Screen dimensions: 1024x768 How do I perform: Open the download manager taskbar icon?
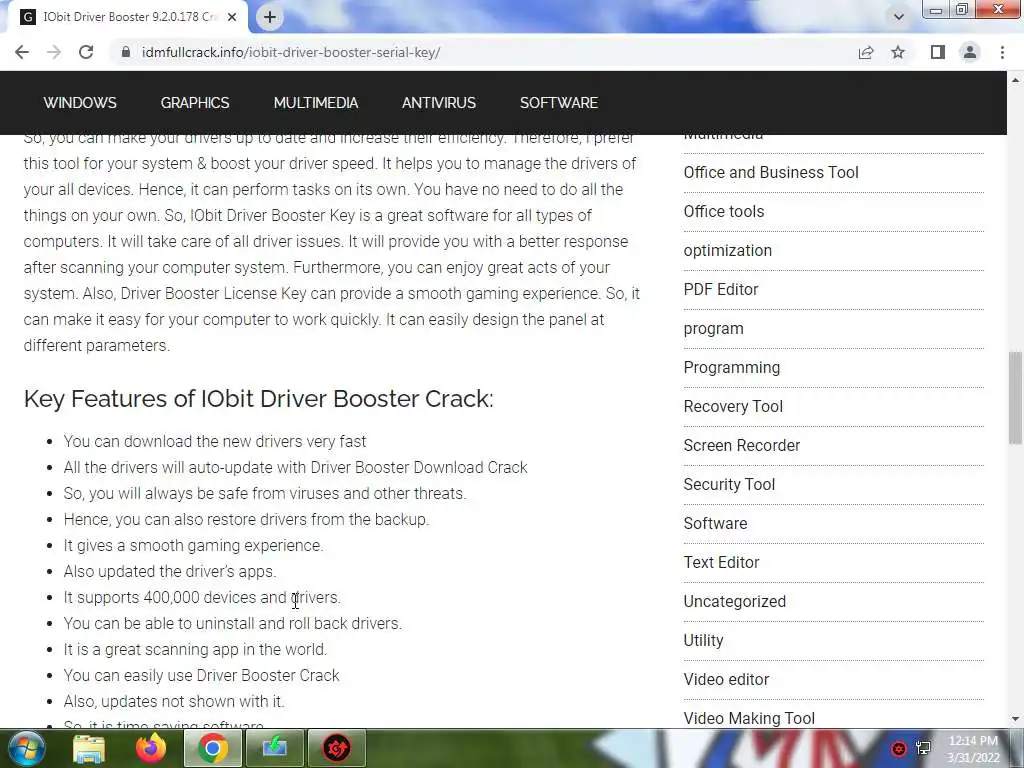(275, 748)
